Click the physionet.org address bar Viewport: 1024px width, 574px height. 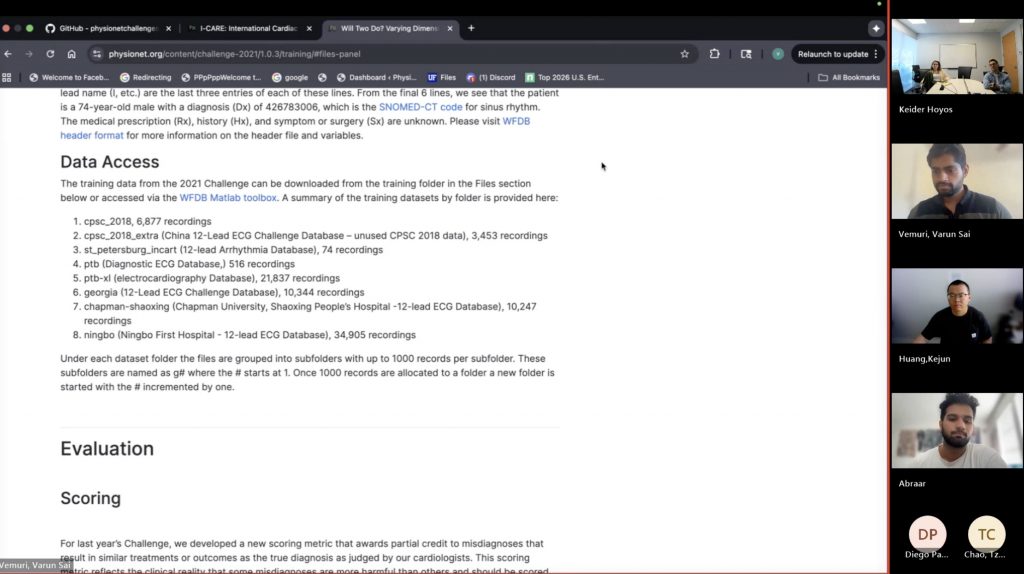pyautogui.click(x=380, y=54)
